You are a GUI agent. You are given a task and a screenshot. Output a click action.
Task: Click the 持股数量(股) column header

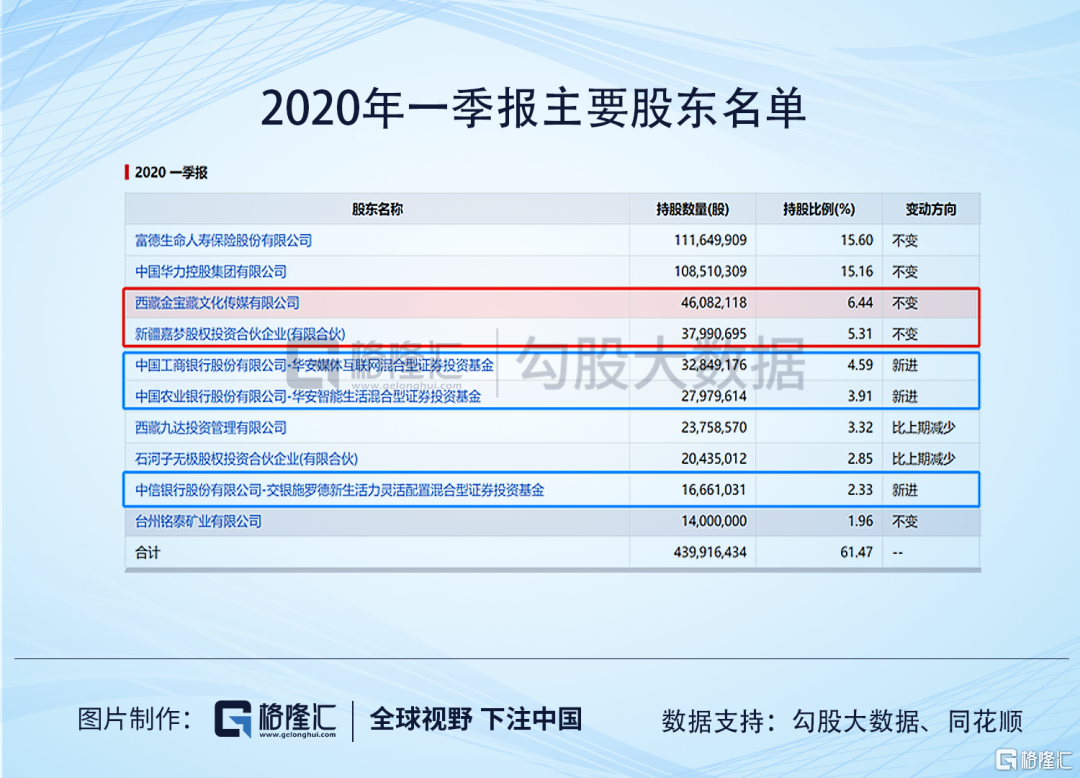click(692, 209)
